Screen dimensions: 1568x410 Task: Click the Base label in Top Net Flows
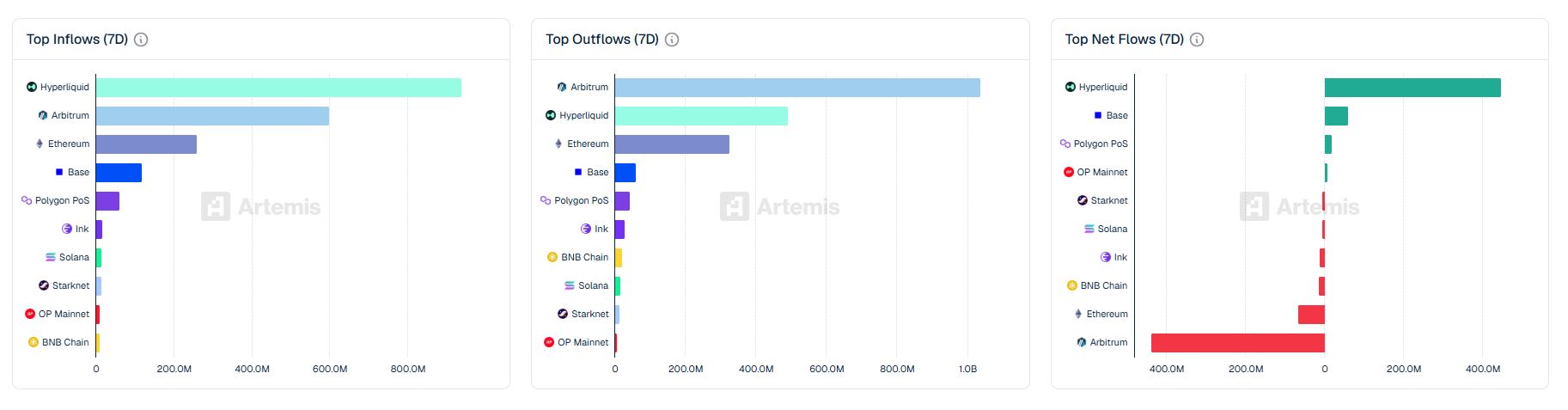pos(1117,115)
